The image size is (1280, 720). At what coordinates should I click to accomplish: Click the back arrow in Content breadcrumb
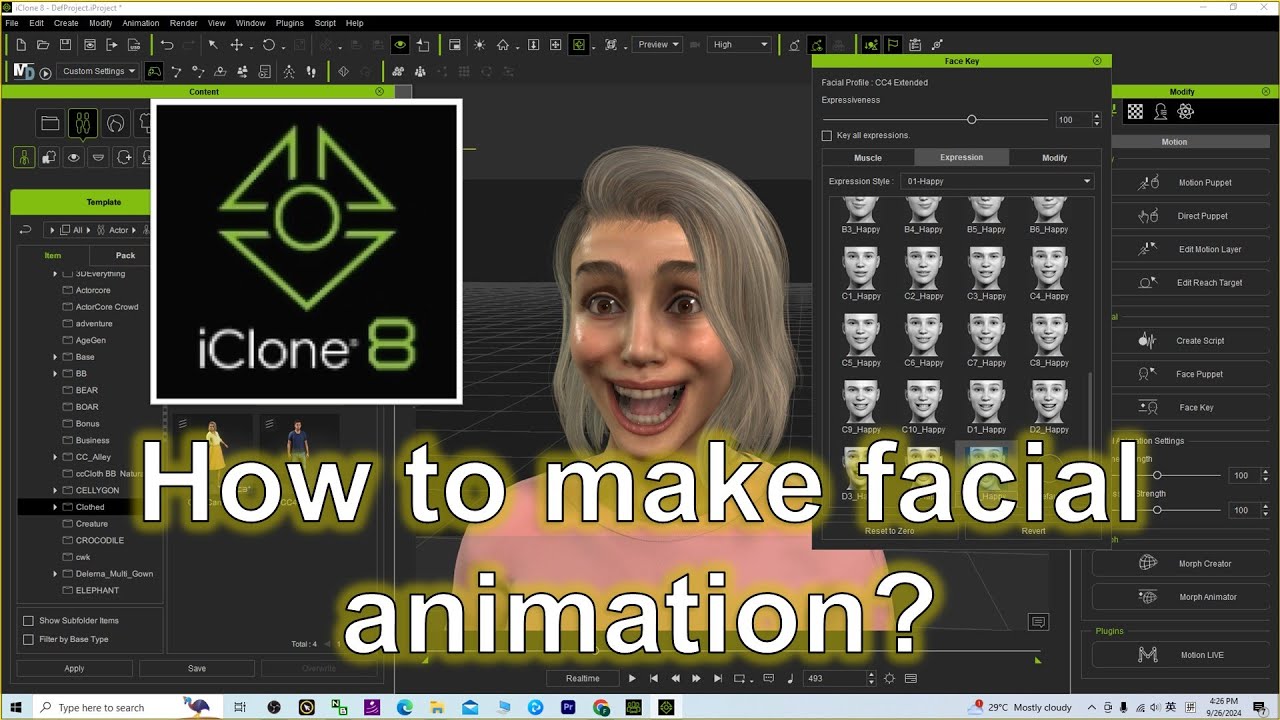pyautogui.click(x=26, y=230)
